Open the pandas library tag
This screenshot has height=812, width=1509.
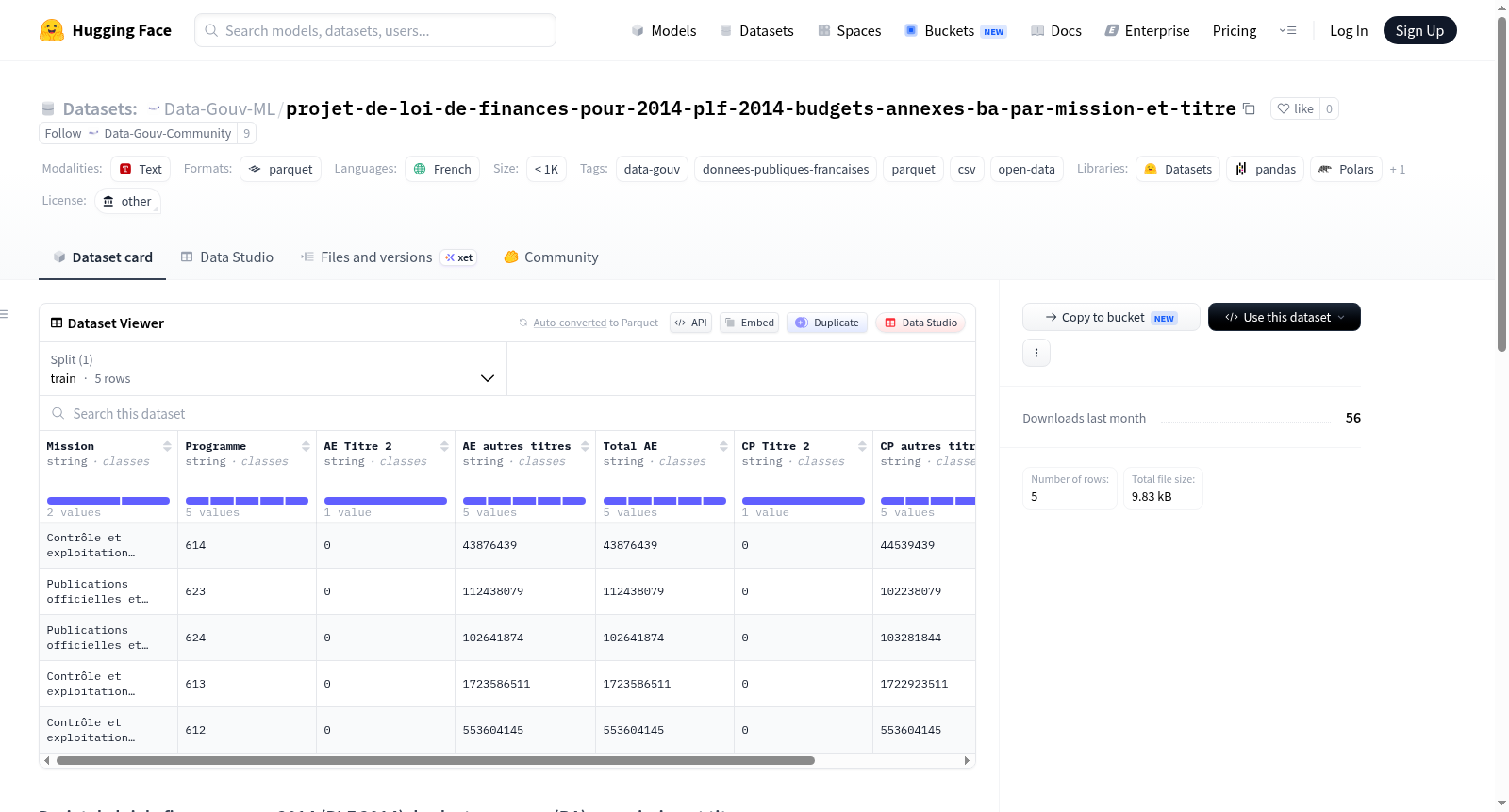[1266, 169]
